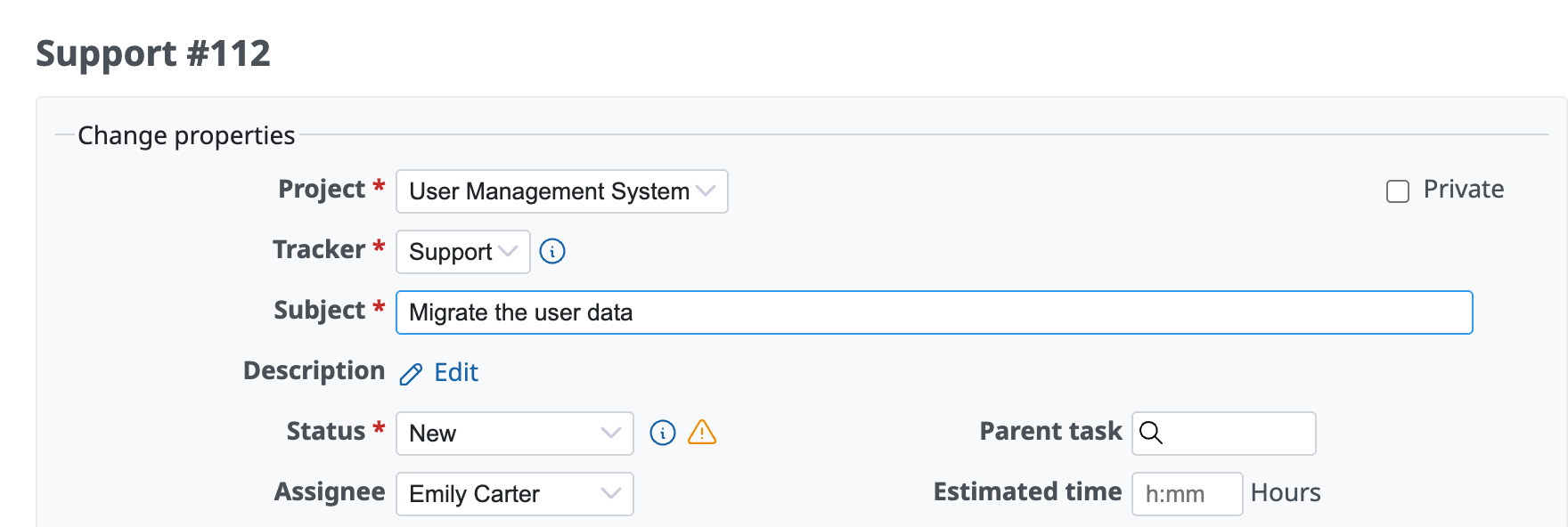
Task: Click the Edit description link
Action: point(456,372)
